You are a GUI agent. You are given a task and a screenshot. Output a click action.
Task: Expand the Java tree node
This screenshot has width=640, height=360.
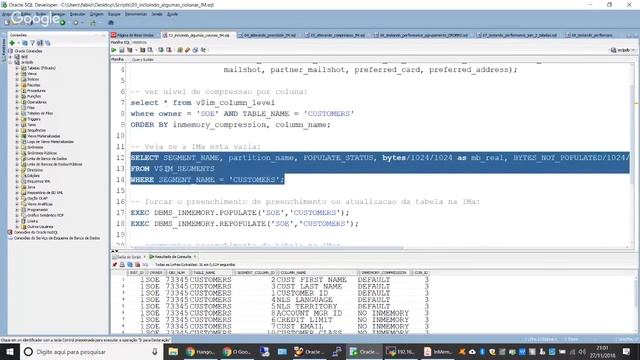(x=17, y=187)
